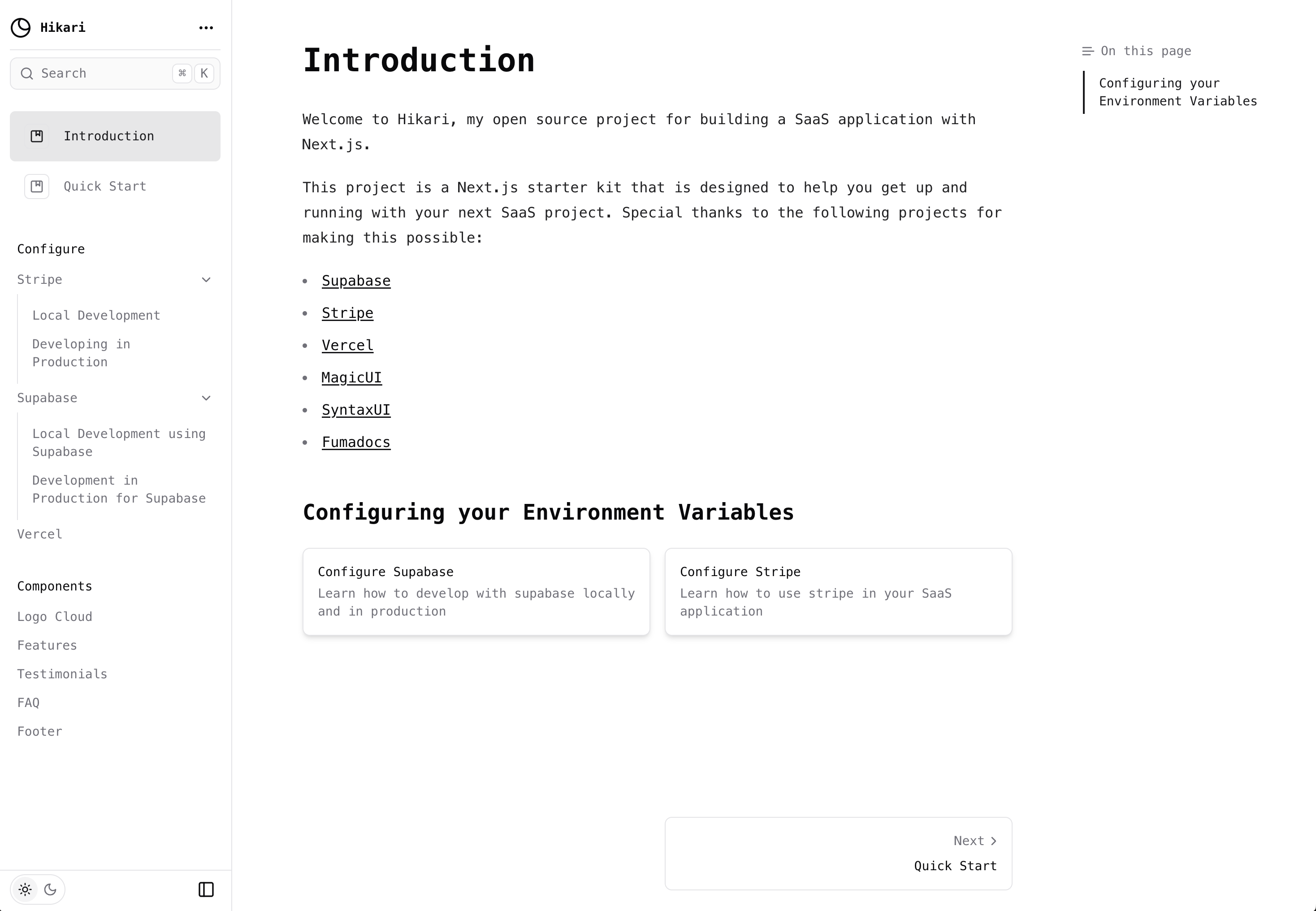Select the Introduction menu item
Screen dimensions: 1316x911
[x=115, y=135]
